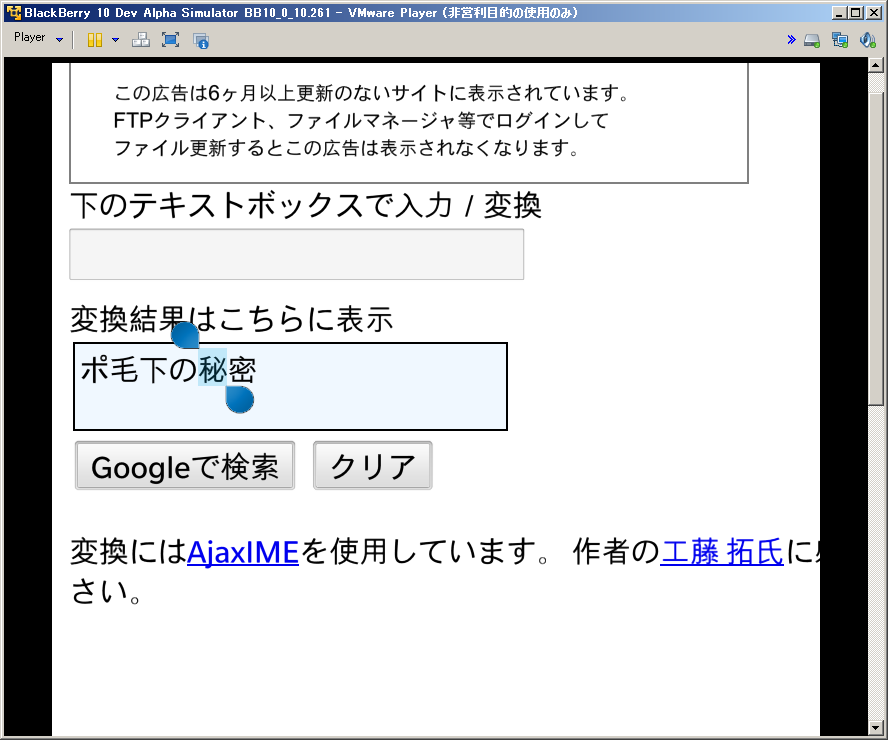Screen dimensions: 888x740
Task: Click the yellow pause virtual machine icon
Action: click(95, 40)
